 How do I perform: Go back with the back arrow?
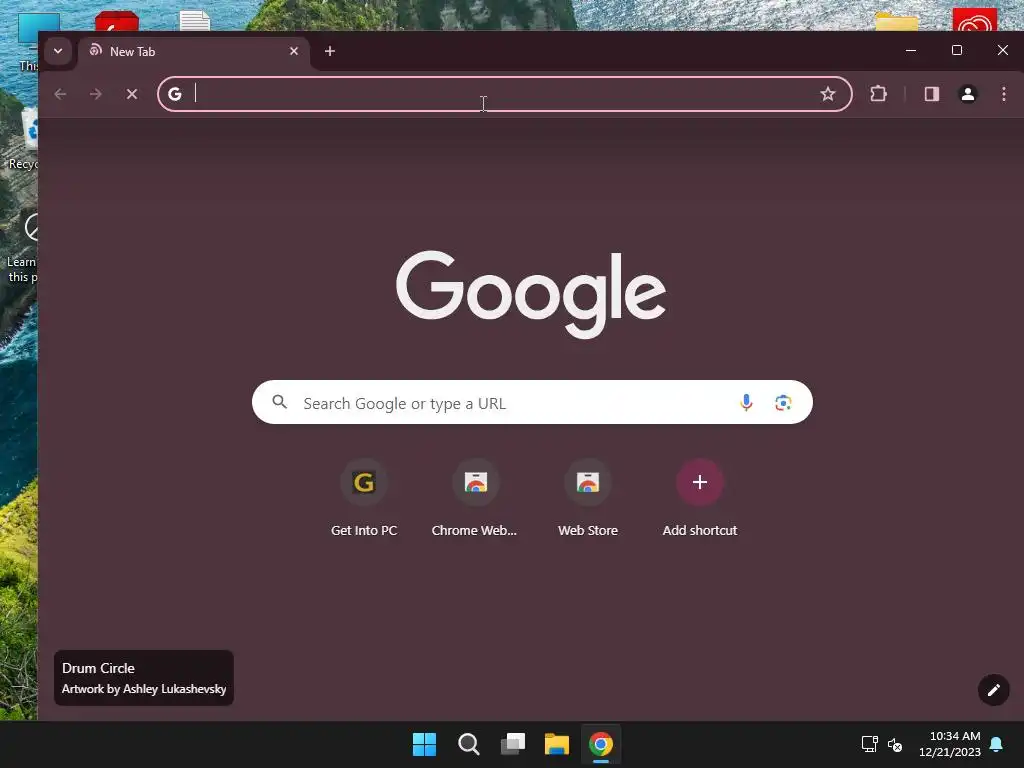click(61, 94)
